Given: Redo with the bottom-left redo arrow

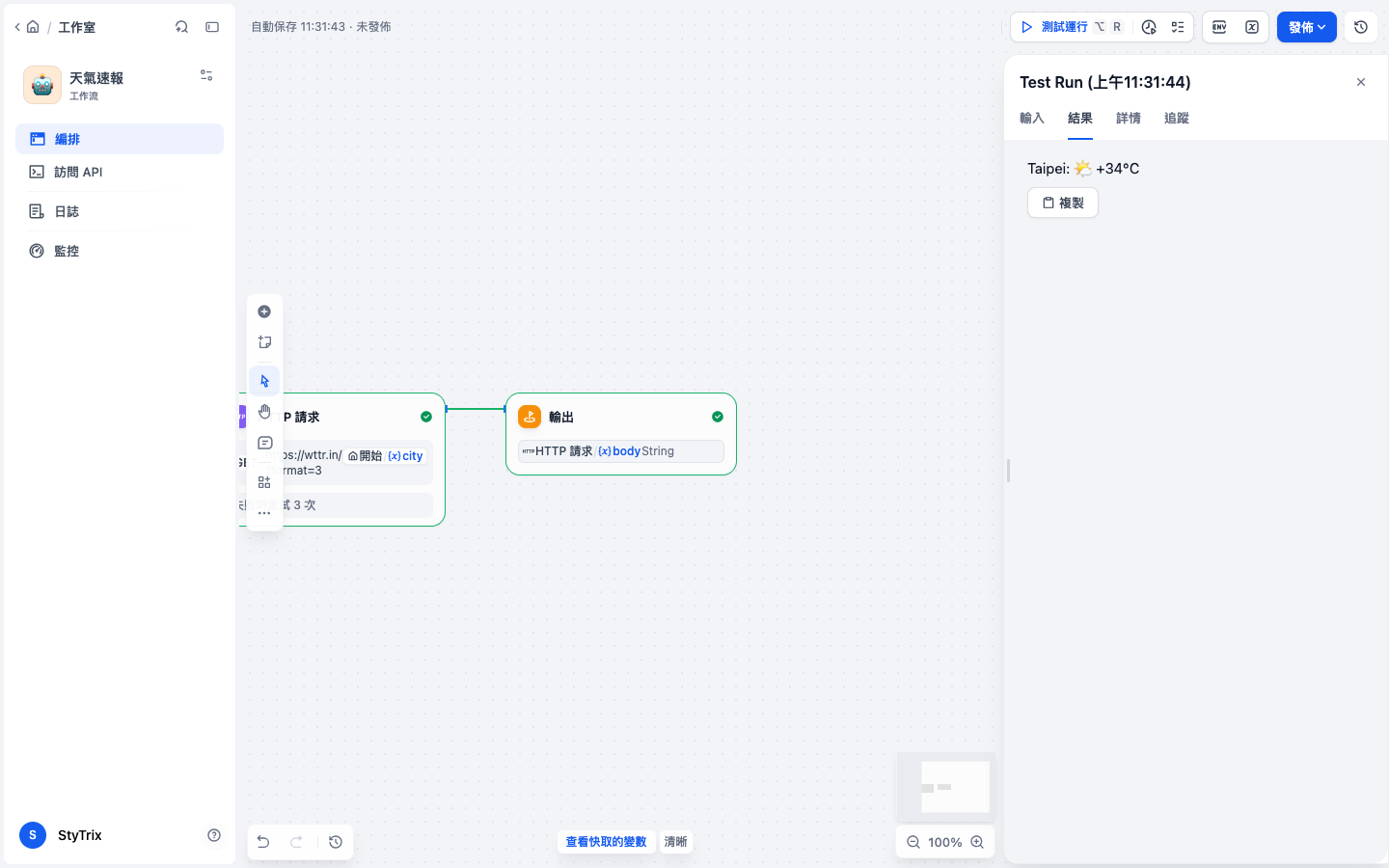Looking at the screenshot, I should tap(297, 842).
